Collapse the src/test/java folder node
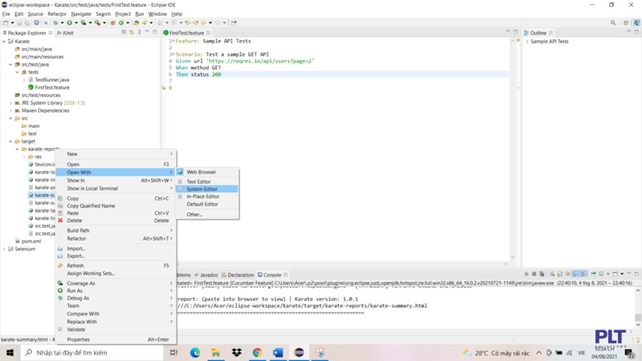 tap(11, 64)
